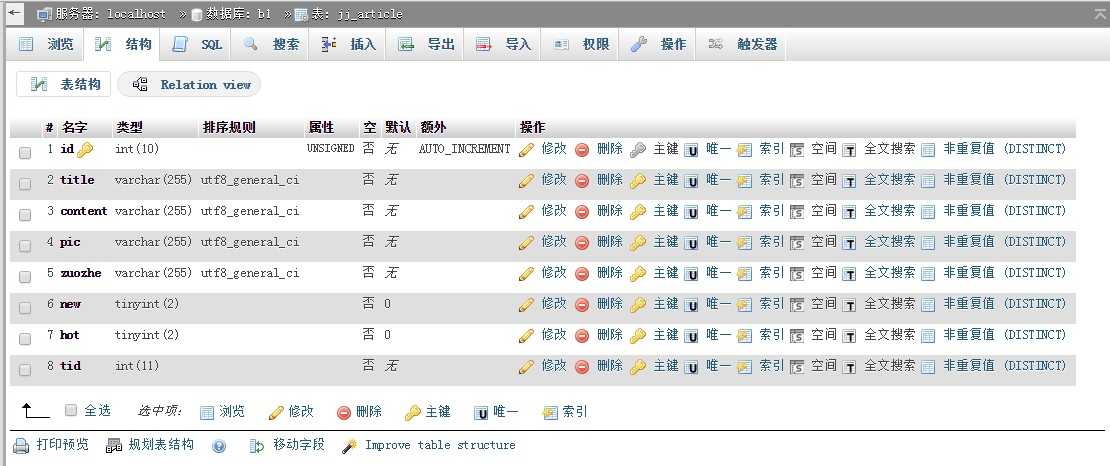Check the checkbox for the tid row
Screen dimensions: 1110x466
[25, 370]
